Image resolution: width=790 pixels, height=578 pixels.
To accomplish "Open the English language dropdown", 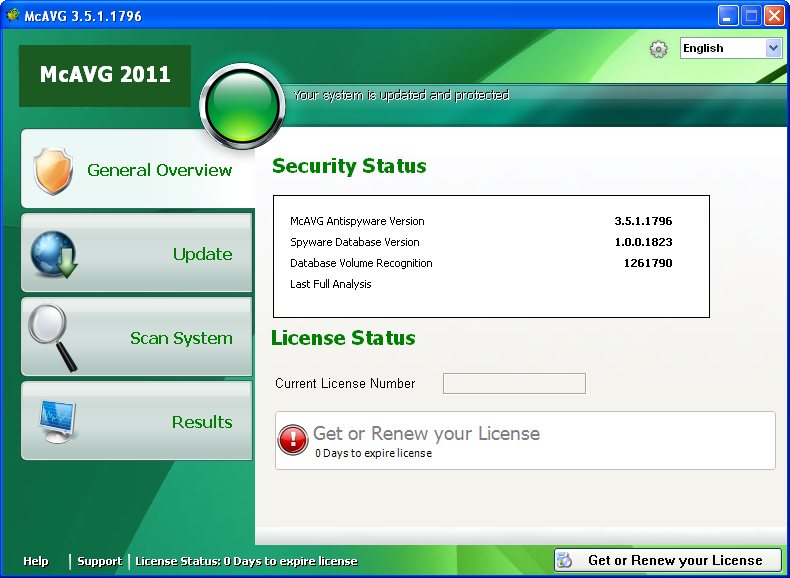I will (x=731, y=48).
